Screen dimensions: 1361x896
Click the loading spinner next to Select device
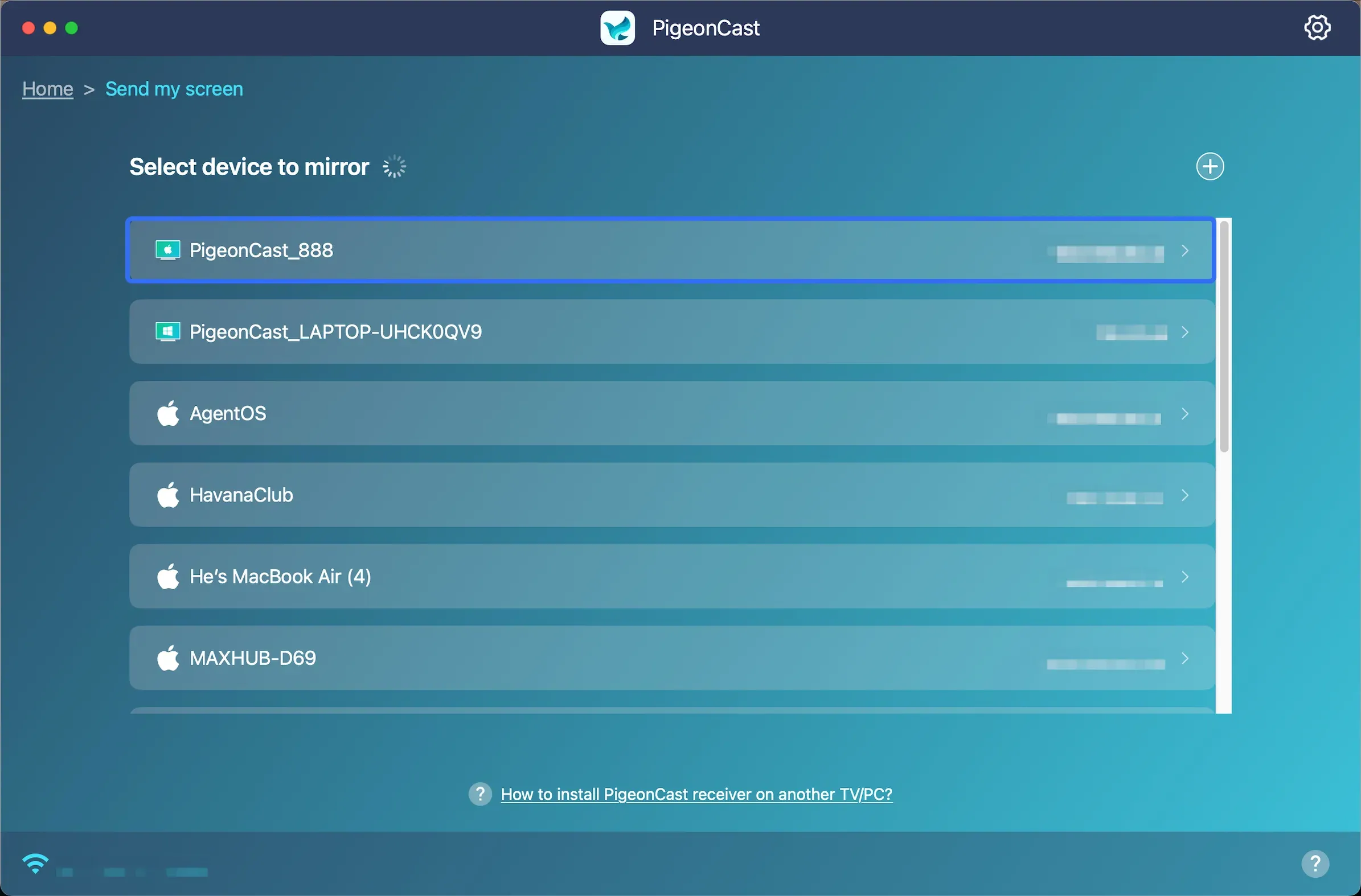click(x=394, y=166)
